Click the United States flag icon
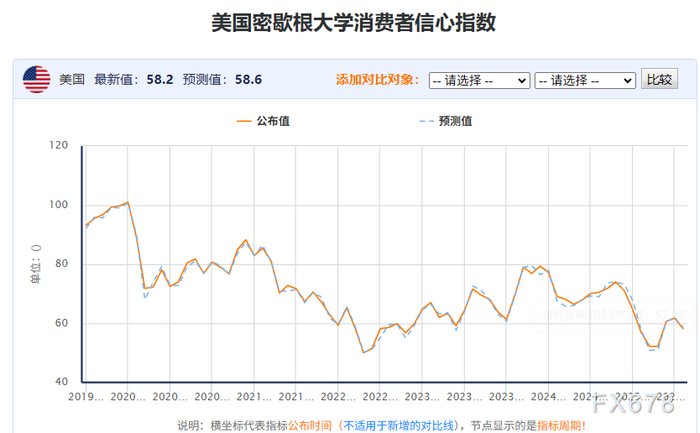Image resolution: width=700 pixels, height=433 pixels. click(x=37, y=79)
